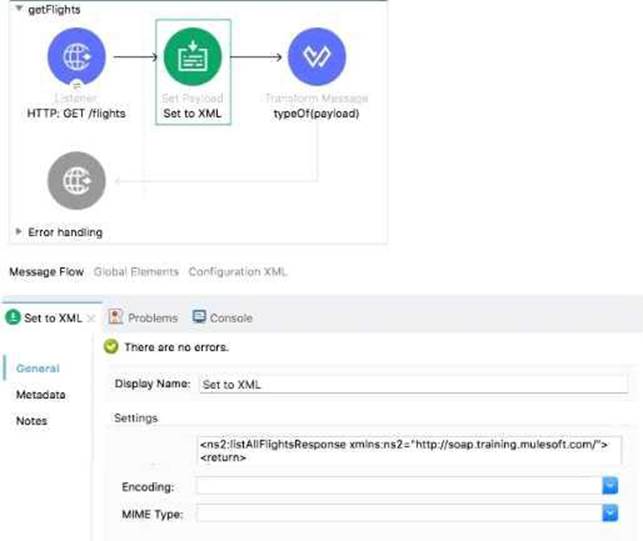Image resolution: width=643 pixels, height=541 pixels.
Task: Expand the Error handling section
Action: [x=21, y=232]
